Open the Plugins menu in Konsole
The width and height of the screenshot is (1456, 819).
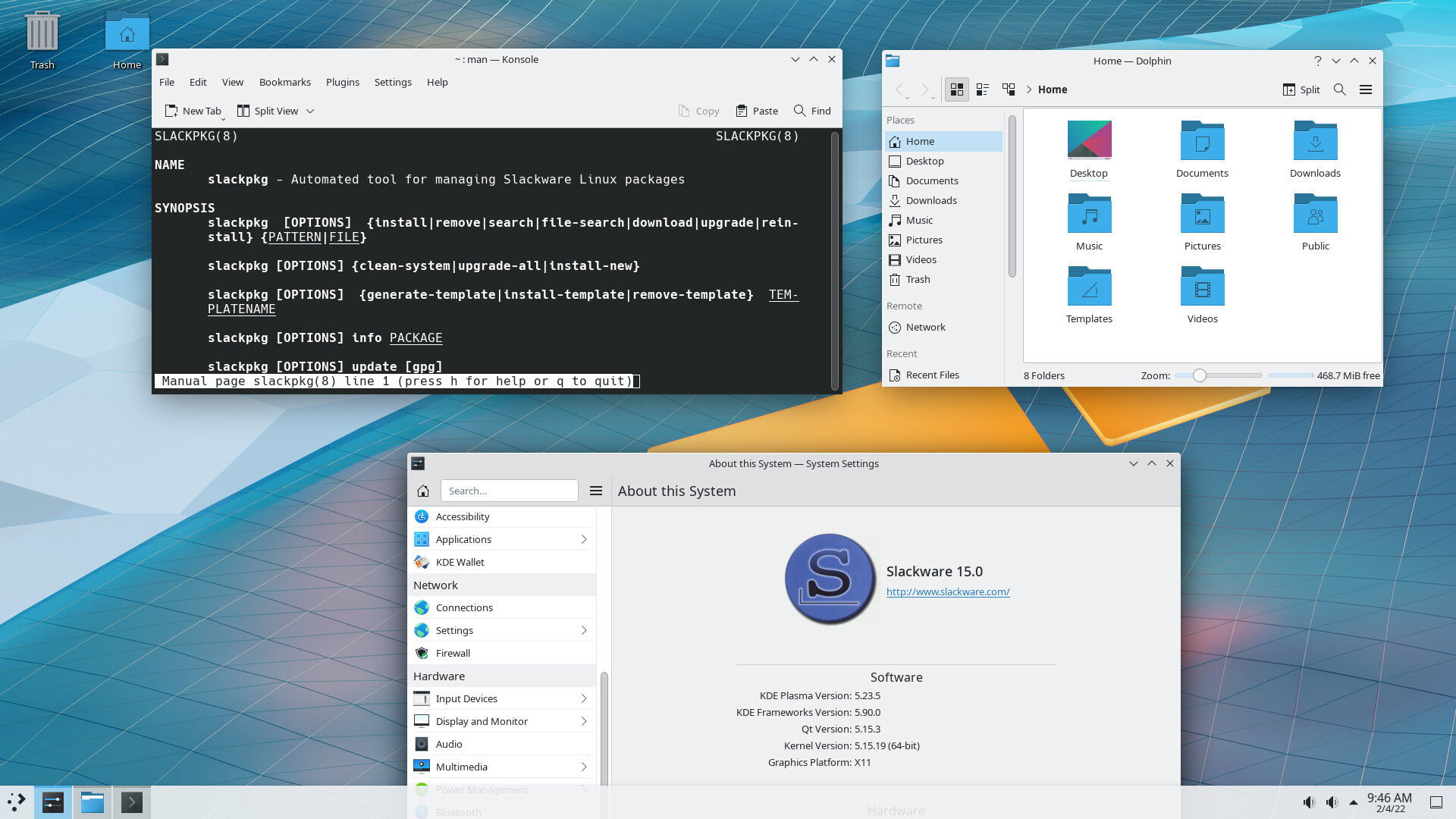pyautogui.click(x=342, y=82)
